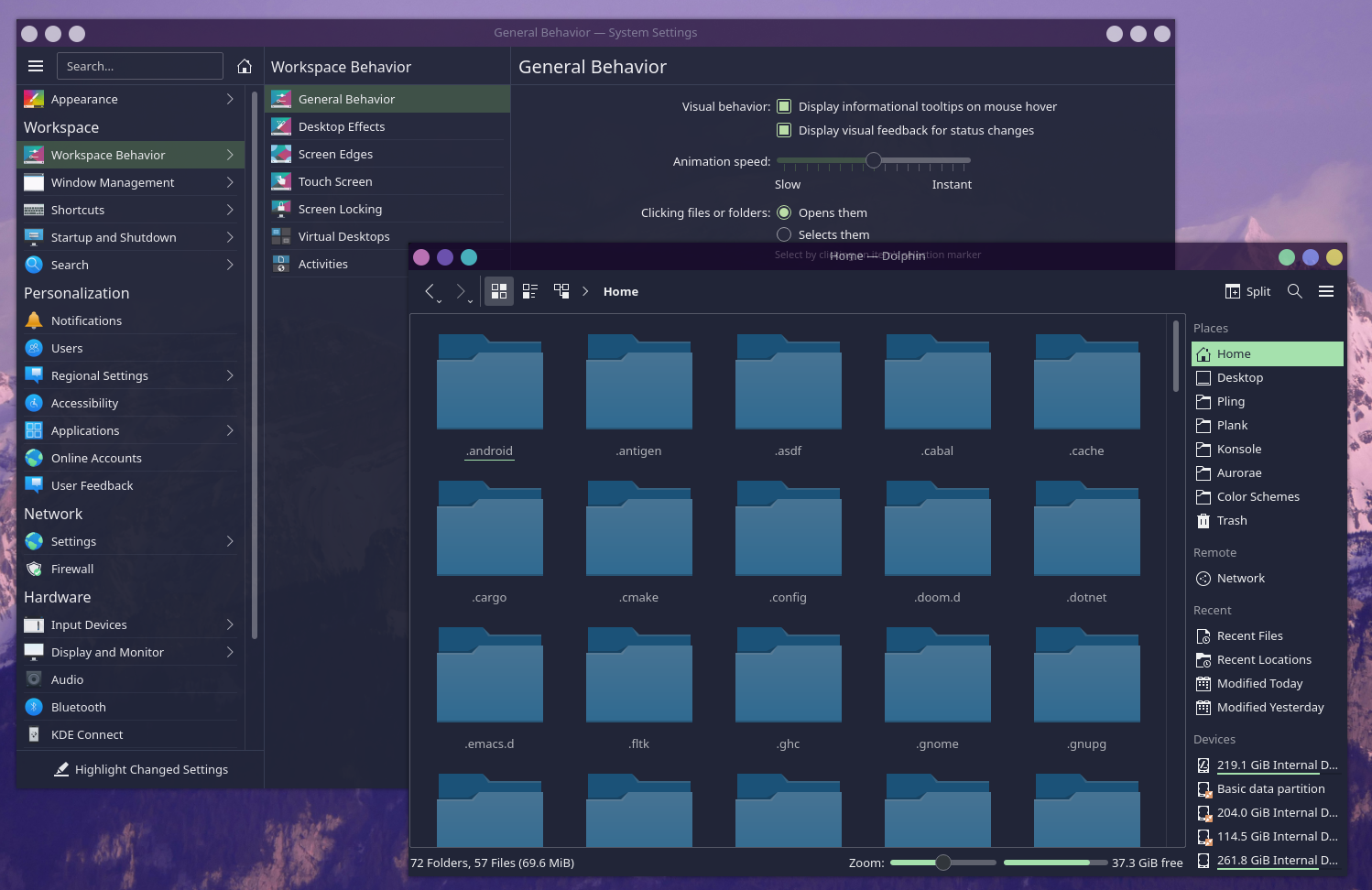Image resolution: width=1372 pixels, height=890 pixels.
Task: Open Modified Today in Dolphin sidebar
Action: point(1268,683)
